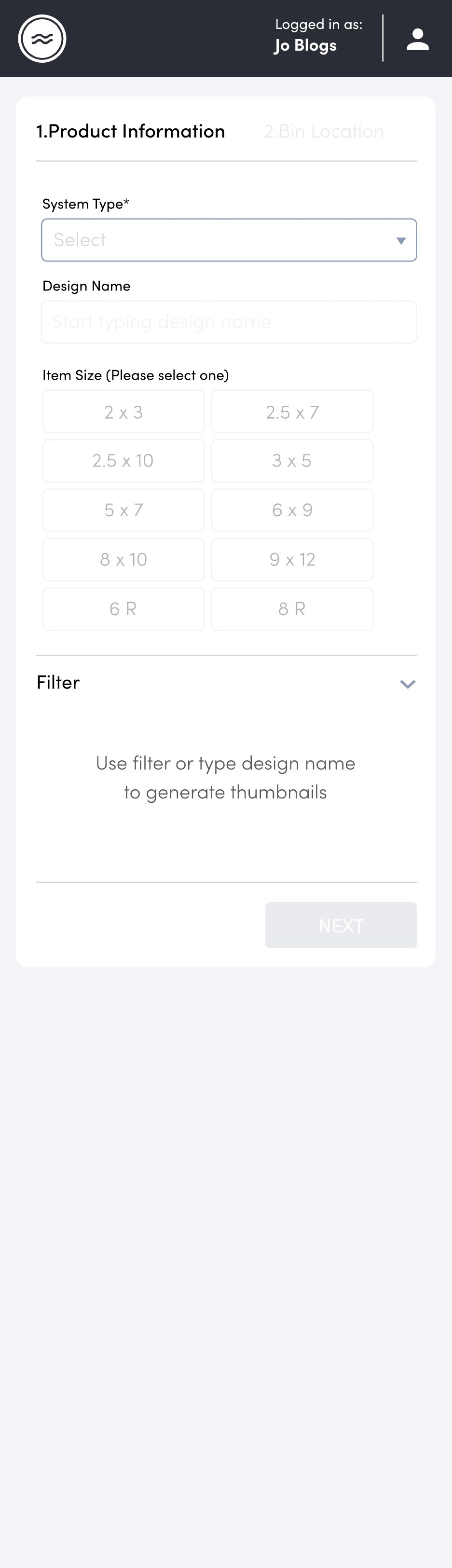Choose the 8 R item size
Viewport: 452px width, 1568px height.
coord(292,609)
